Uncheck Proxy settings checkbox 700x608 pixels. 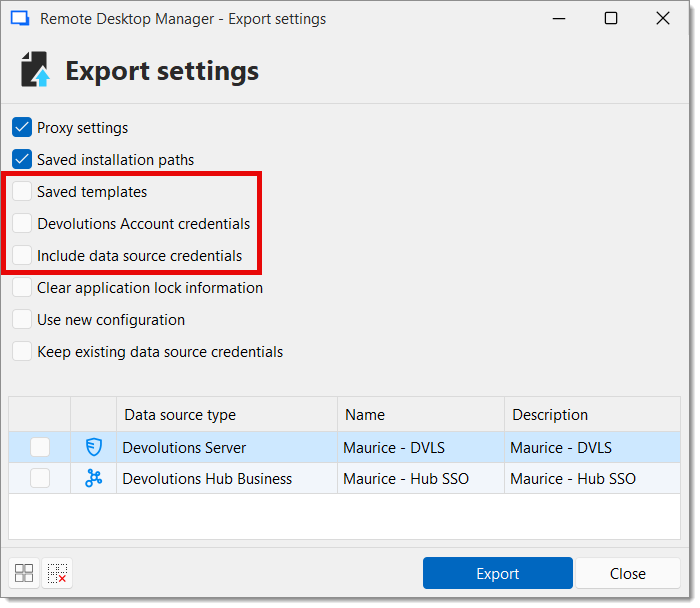click(x=22, y=128)
